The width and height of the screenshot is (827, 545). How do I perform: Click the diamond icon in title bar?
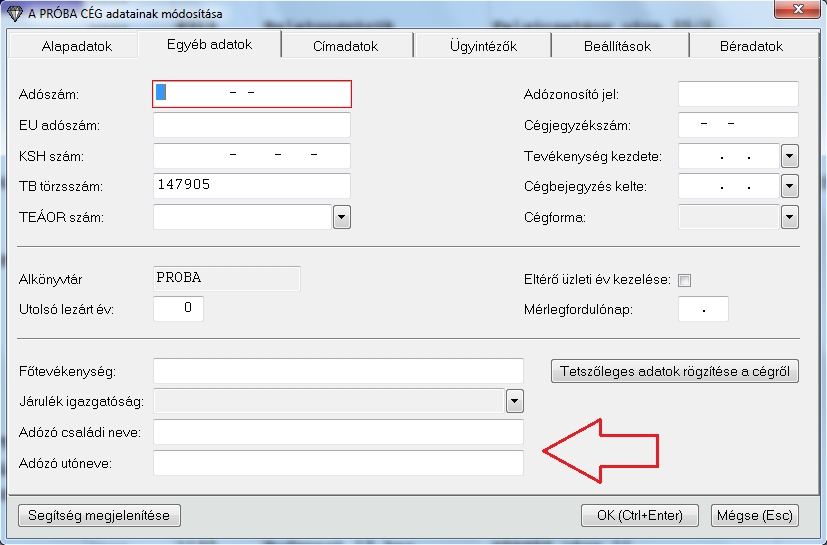[x=15, y=14]
